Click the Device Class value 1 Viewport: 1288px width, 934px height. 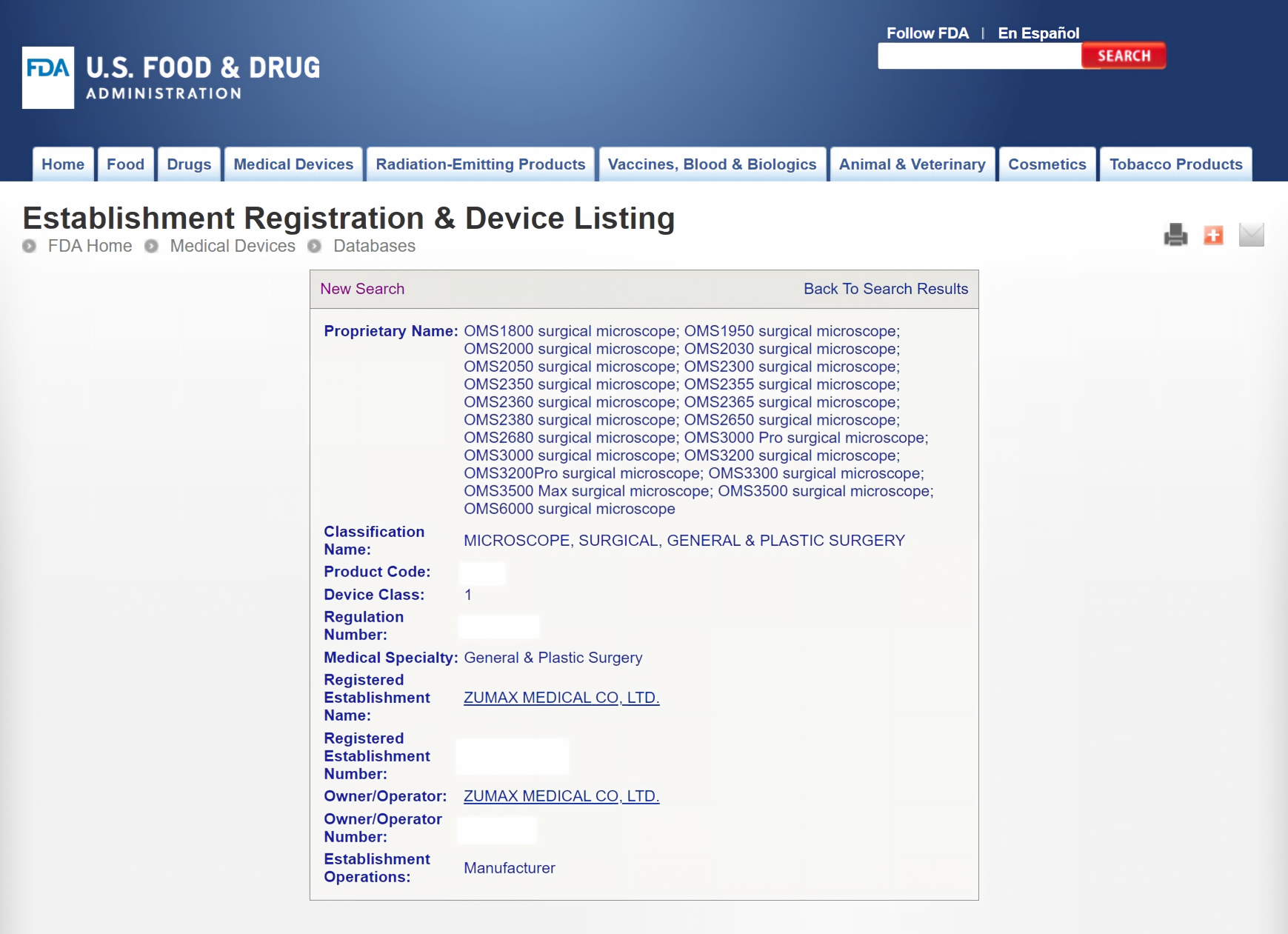tap(468, 595)
